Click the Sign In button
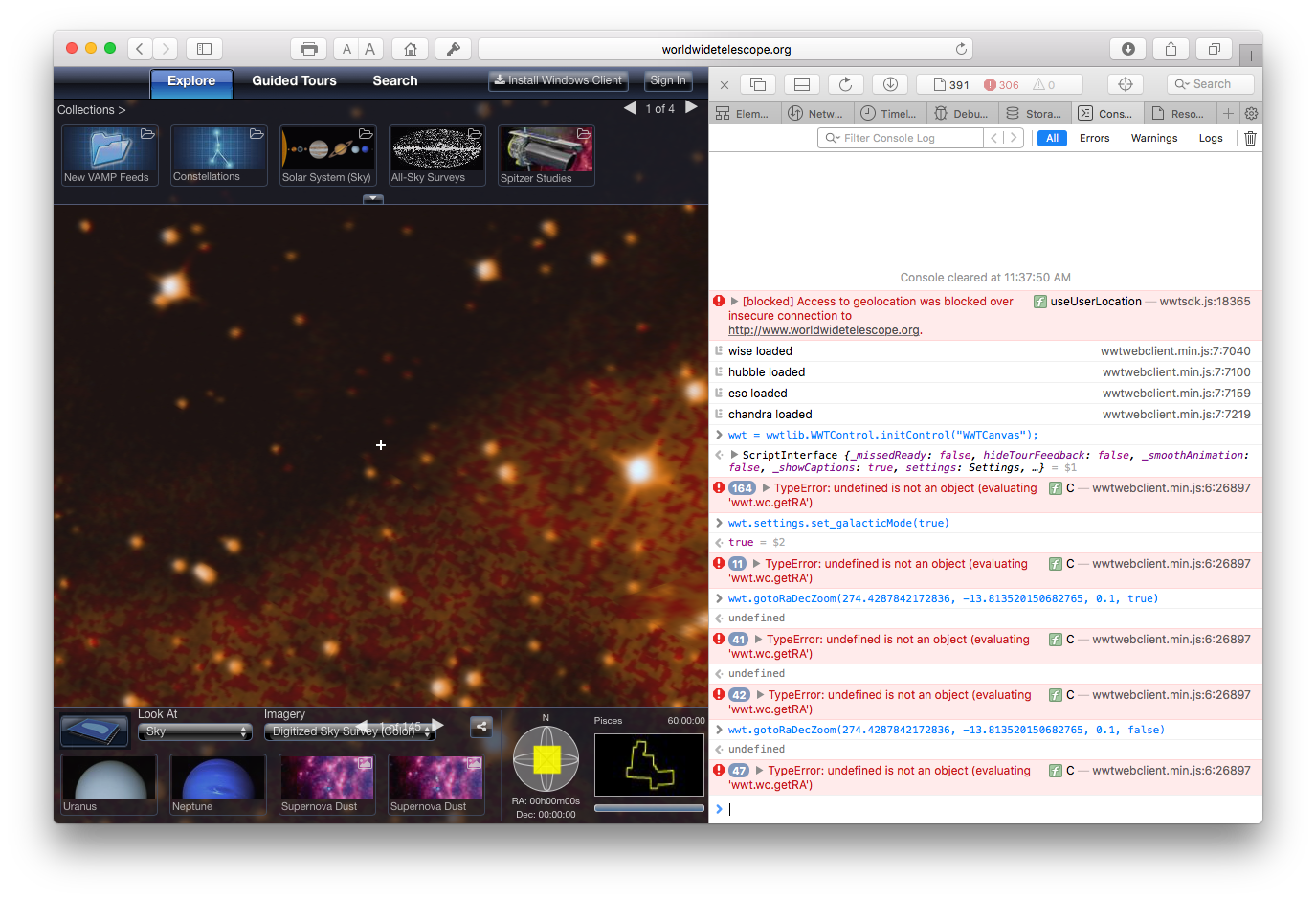 667,81
